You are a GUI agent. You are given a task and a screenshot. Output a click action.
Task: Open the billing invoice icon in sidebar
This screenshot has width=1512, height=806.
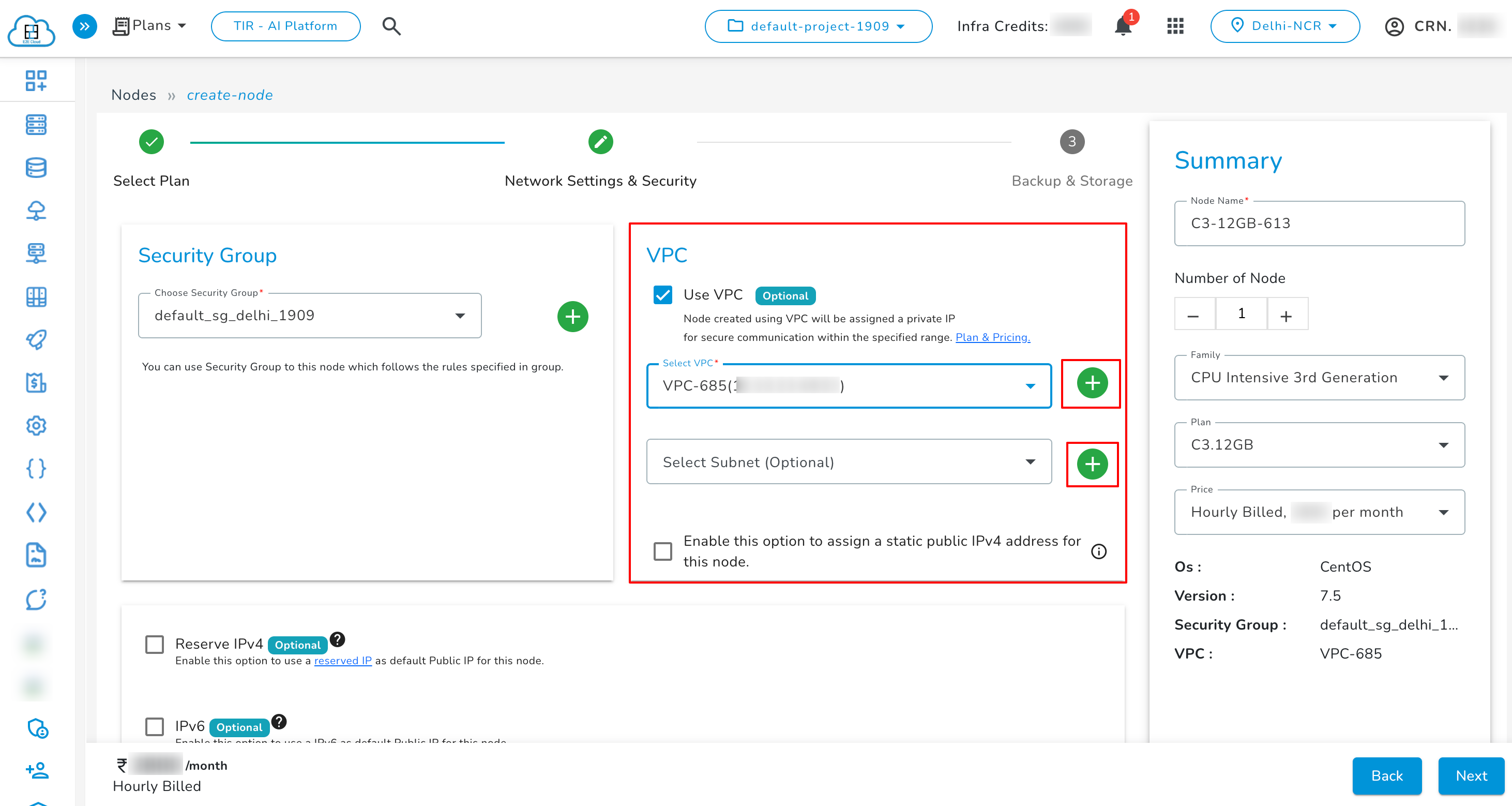coord(36,383)
